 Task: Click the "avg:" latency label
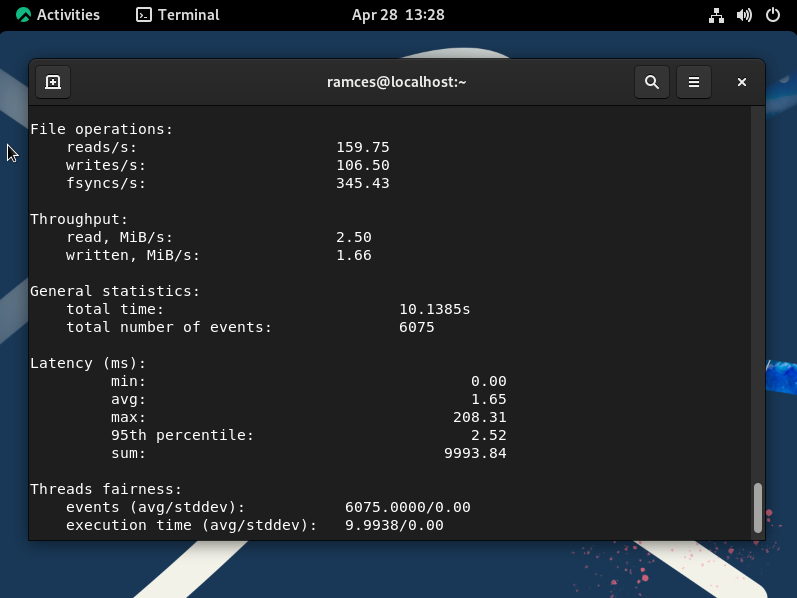point(128,400)
